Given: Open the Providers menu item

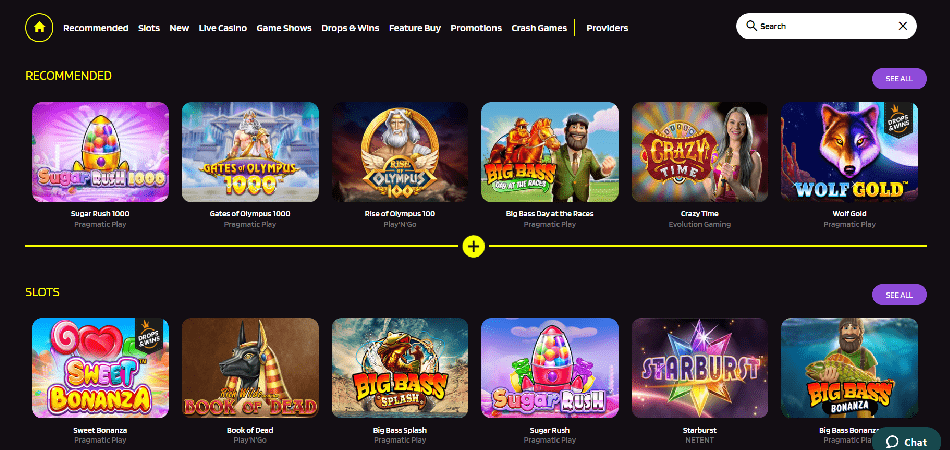Looking at the screenshot, I should click(607, 28).
